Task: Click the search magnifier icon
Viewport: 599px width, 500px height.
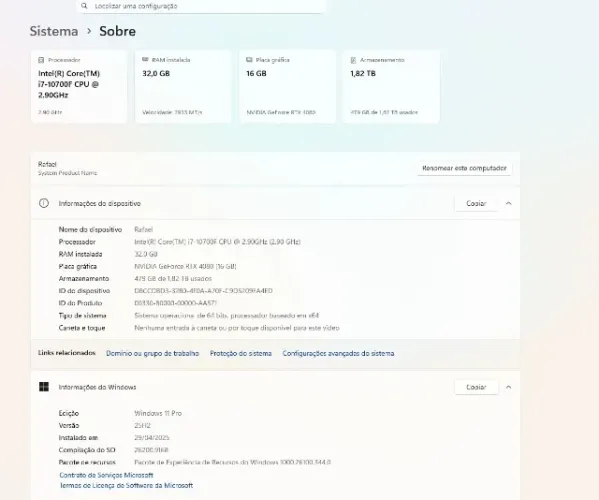Action: [x=84, y=6]
